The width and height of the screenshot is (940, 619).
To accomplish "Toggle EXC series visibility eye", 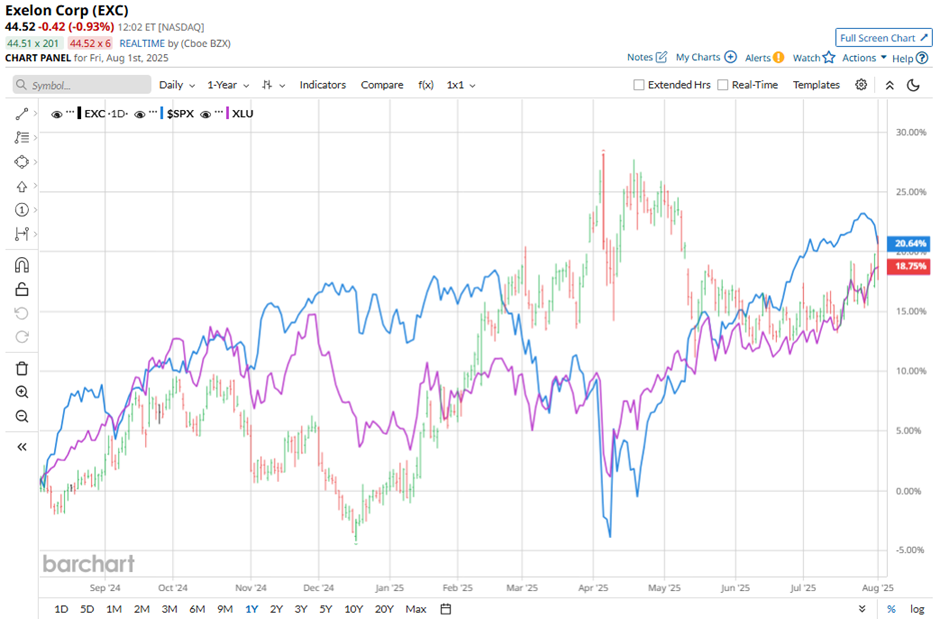I will [x=57, y=114].
